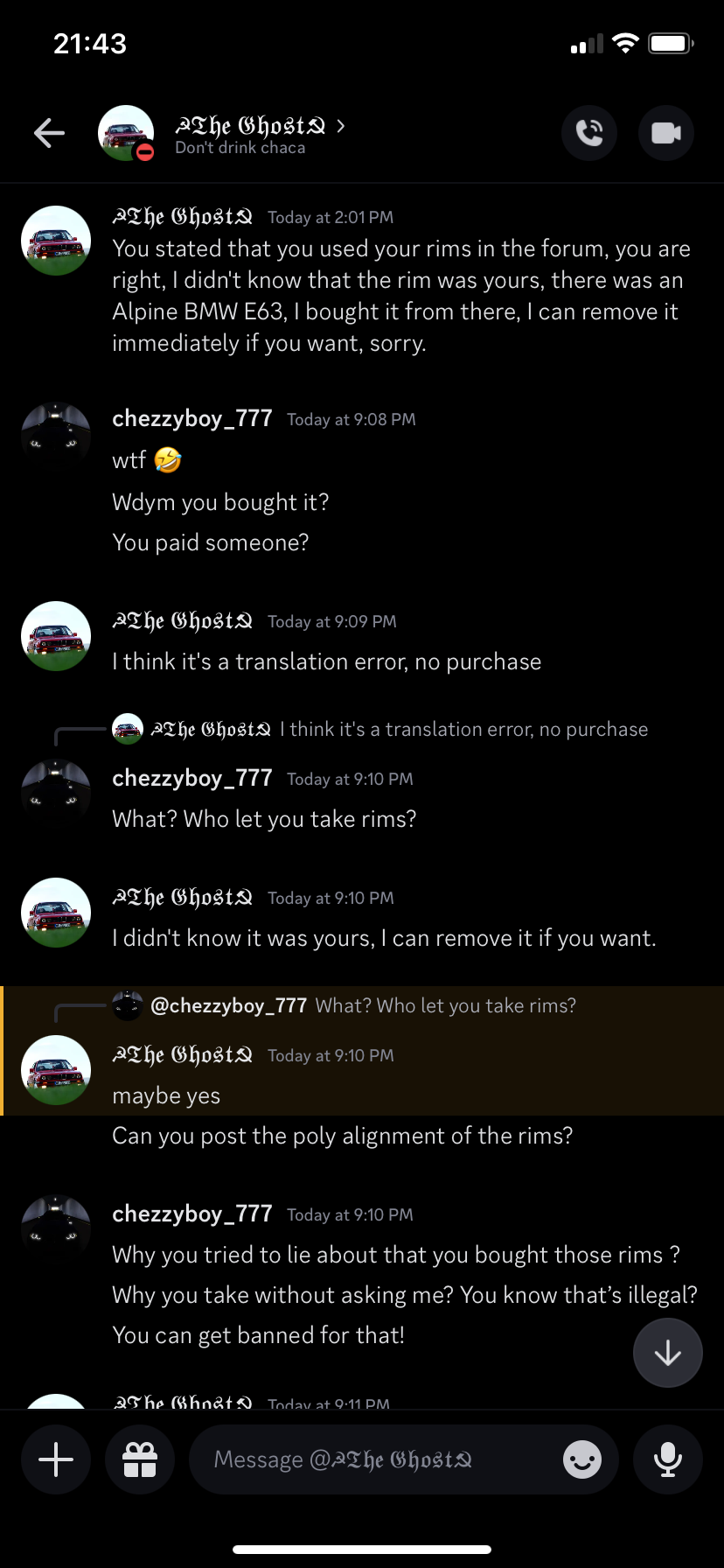The image size is (724, 1568).
Task: Jump to latest messages arrow
Action: click(x=668, y=1354)
